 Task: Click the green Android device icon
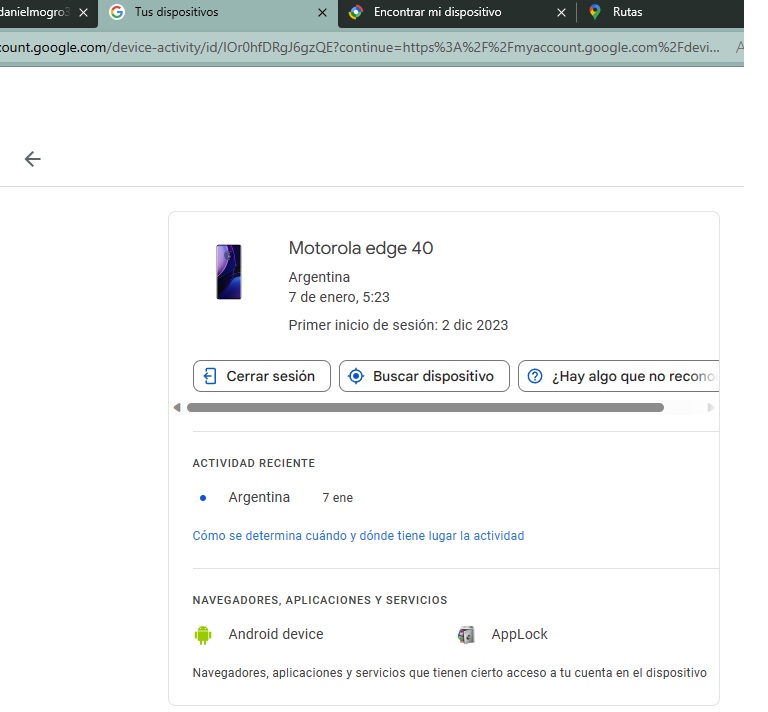203,635
